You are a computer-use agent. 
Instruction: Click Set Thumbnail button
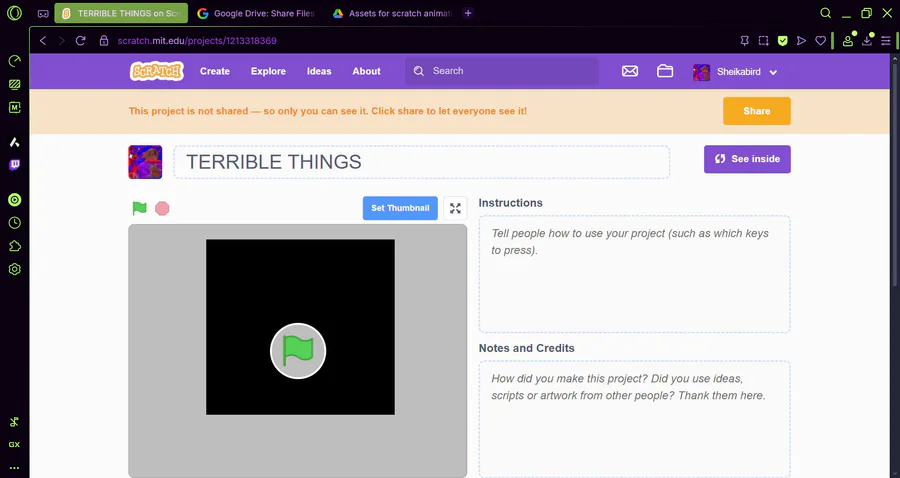click(400, 208)
